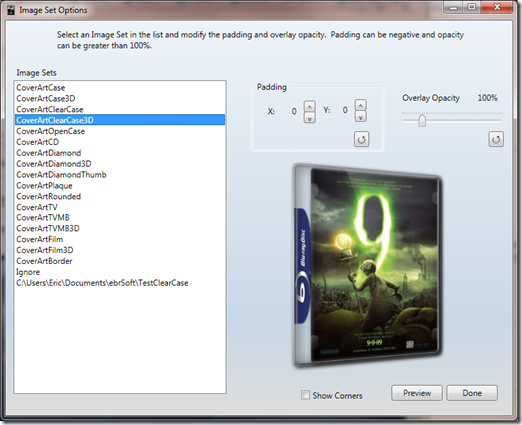
Task: Choose the CoverArtTV image set
Action: coord(120,207)
